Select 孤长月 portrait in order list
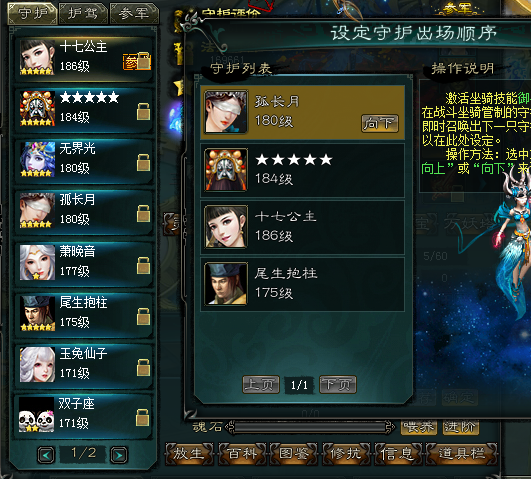The image size is (531, 479). tap(226, 112)
